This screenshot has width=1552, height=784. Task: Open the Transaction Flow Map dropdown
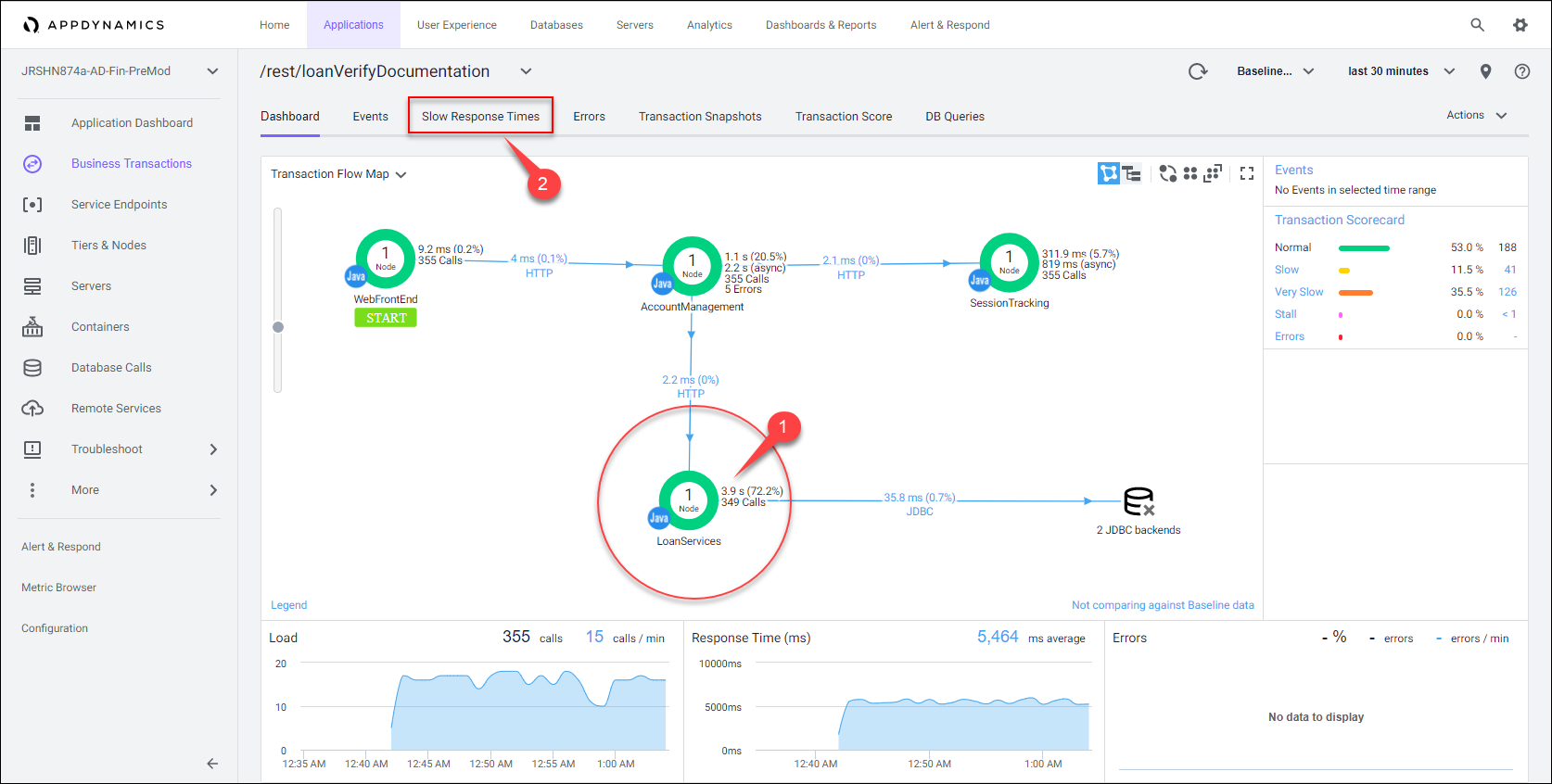(x=338, y=174)
